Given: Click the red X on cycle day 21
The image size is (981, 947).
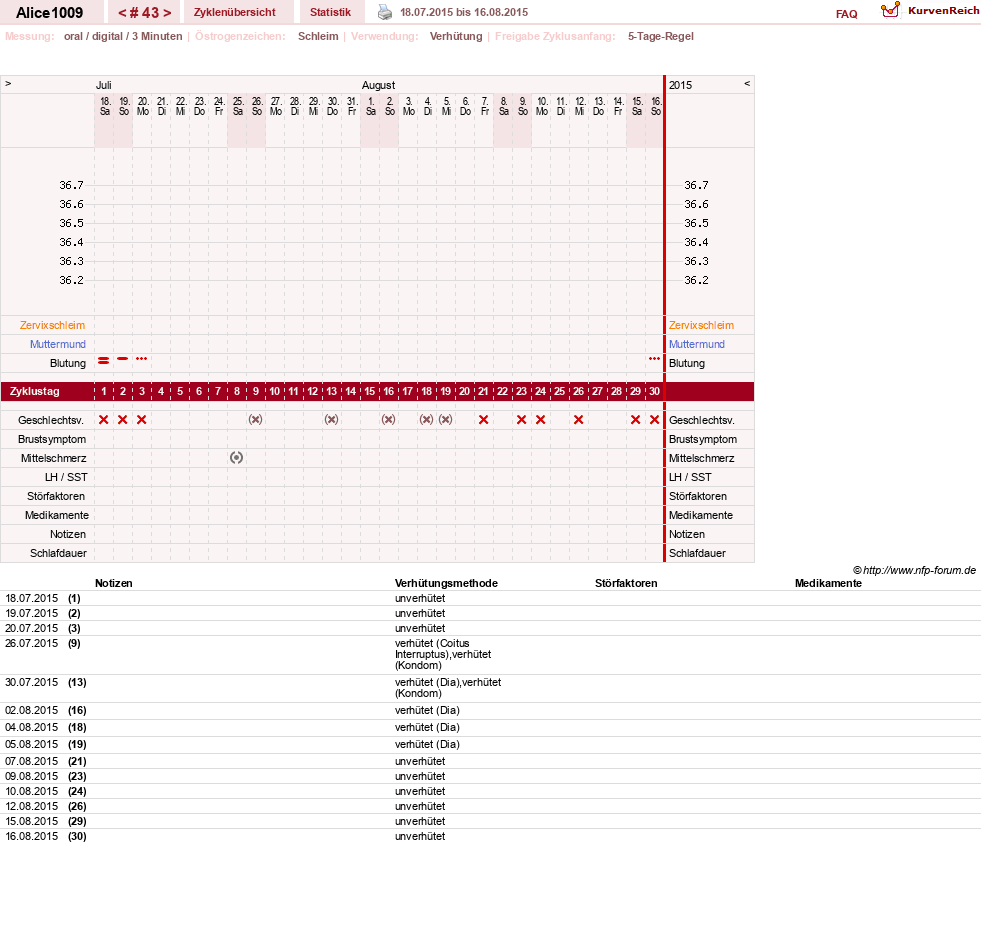Looking at the screenshot, I should pos(483,420).
